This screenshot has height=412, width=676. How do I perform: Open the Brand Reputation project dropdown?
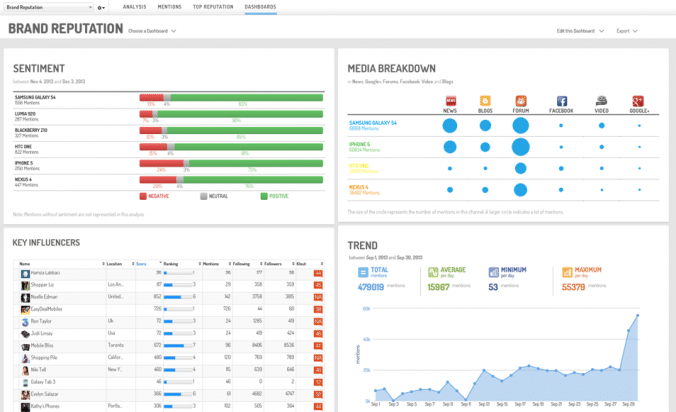tap(48, 7)
